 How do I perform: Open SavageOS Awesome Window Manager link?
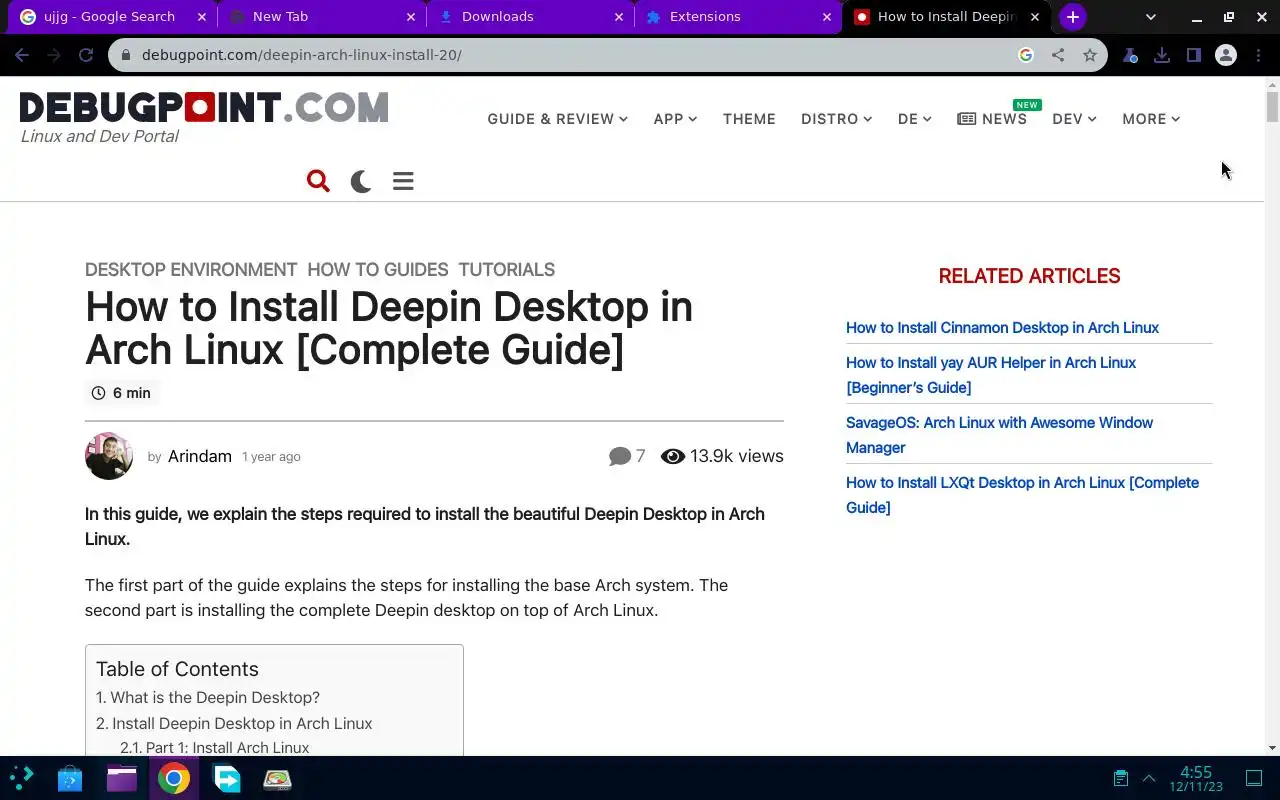point(999,435)
